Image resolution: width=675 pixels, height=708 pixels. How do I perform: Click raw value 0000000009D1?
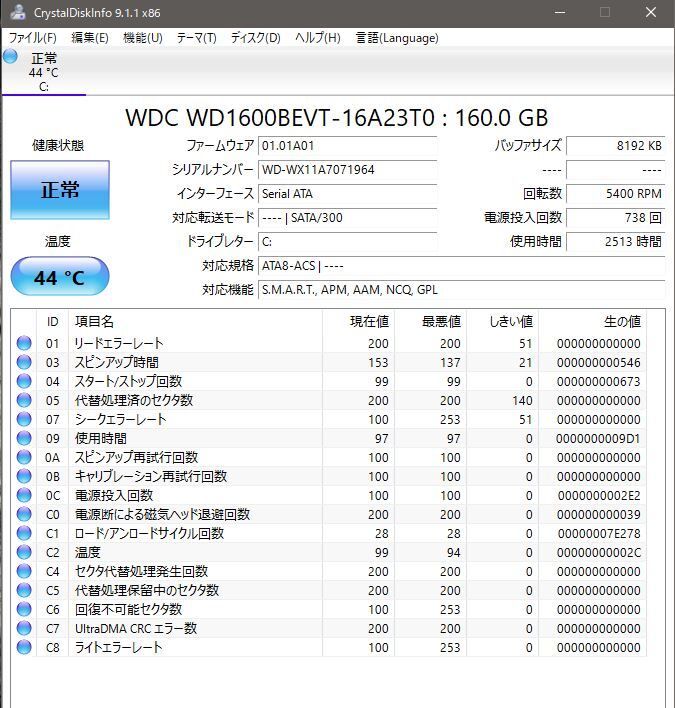coord(598,438)
